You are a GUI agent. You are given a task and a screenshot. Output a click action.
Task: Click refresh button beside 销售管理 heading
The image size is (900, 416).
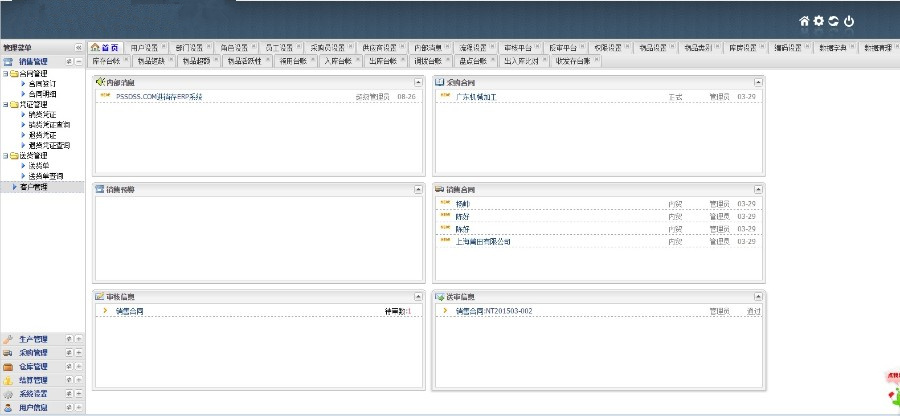tap(69, 61)
